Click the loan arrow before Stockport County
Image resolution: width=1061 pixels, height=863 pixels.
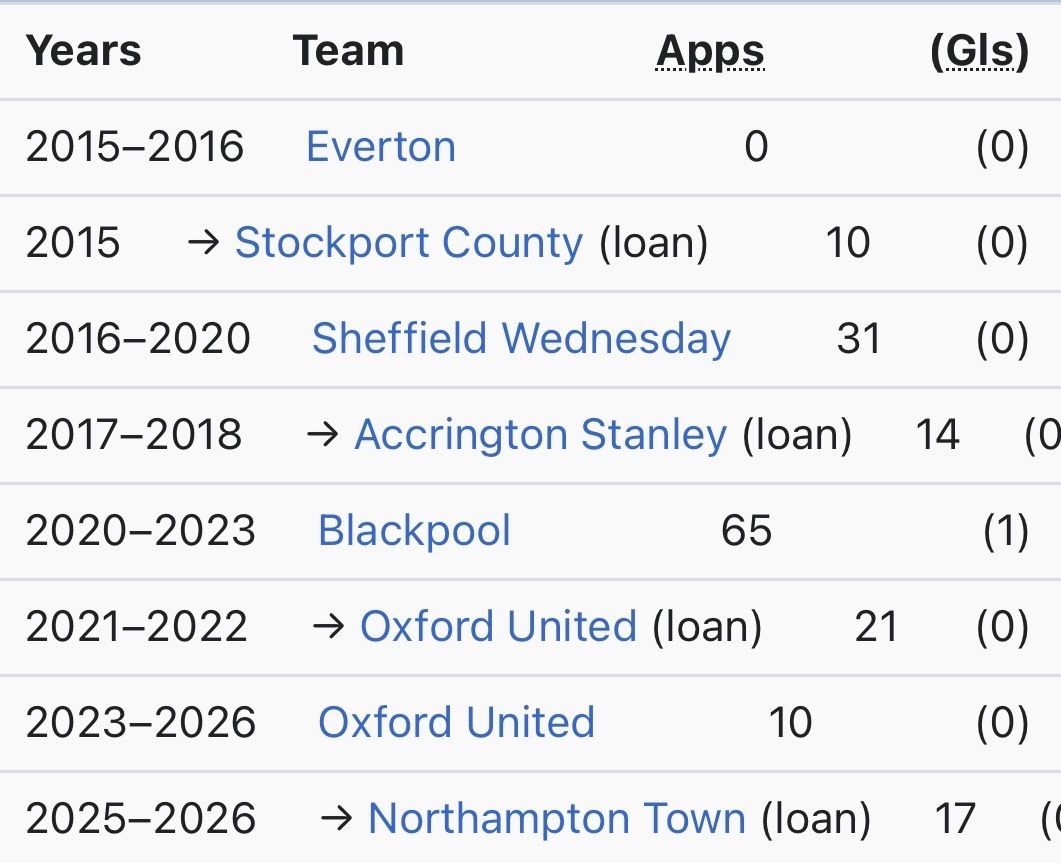pos(204,243)
